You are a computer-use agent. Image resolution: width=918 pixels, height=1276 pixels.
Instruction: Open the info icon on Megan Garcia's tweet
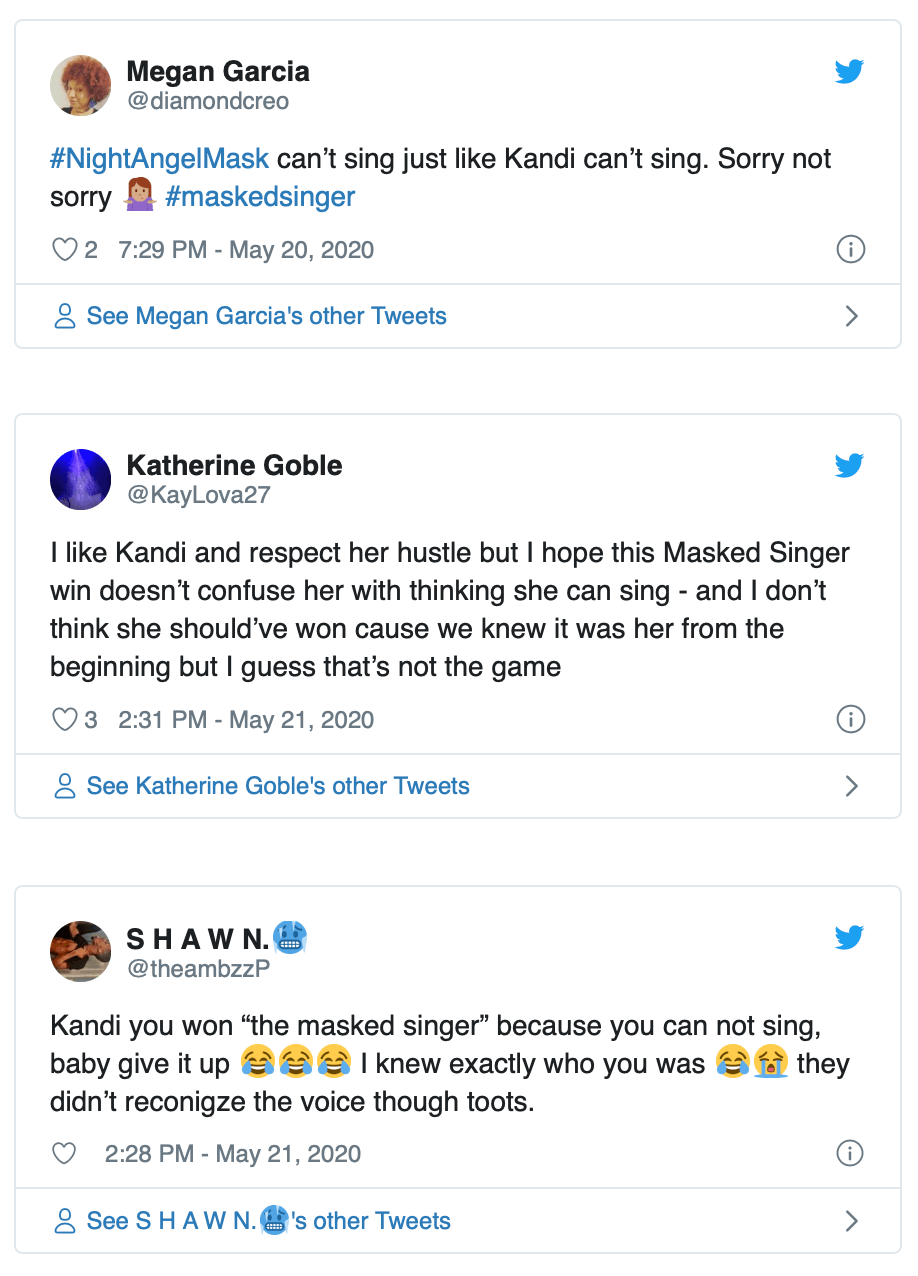[850, 249]
